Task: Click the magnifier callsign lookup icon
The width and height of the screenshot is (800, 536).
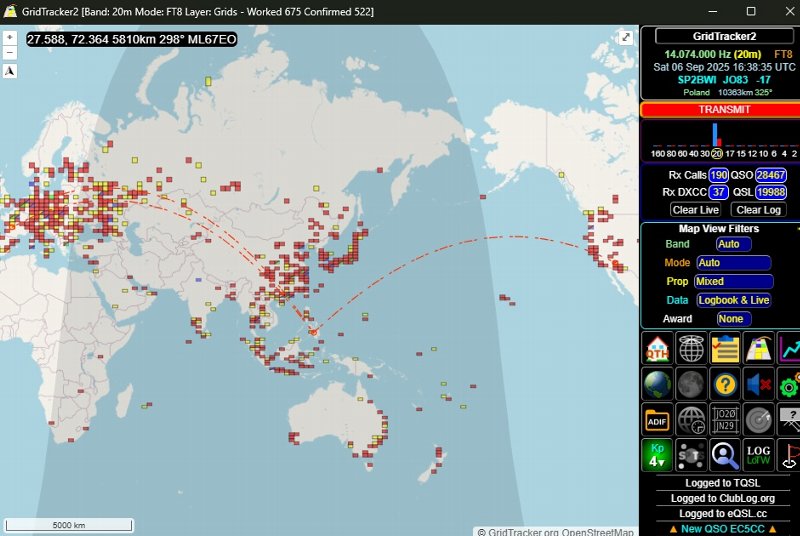Action: 725,455
